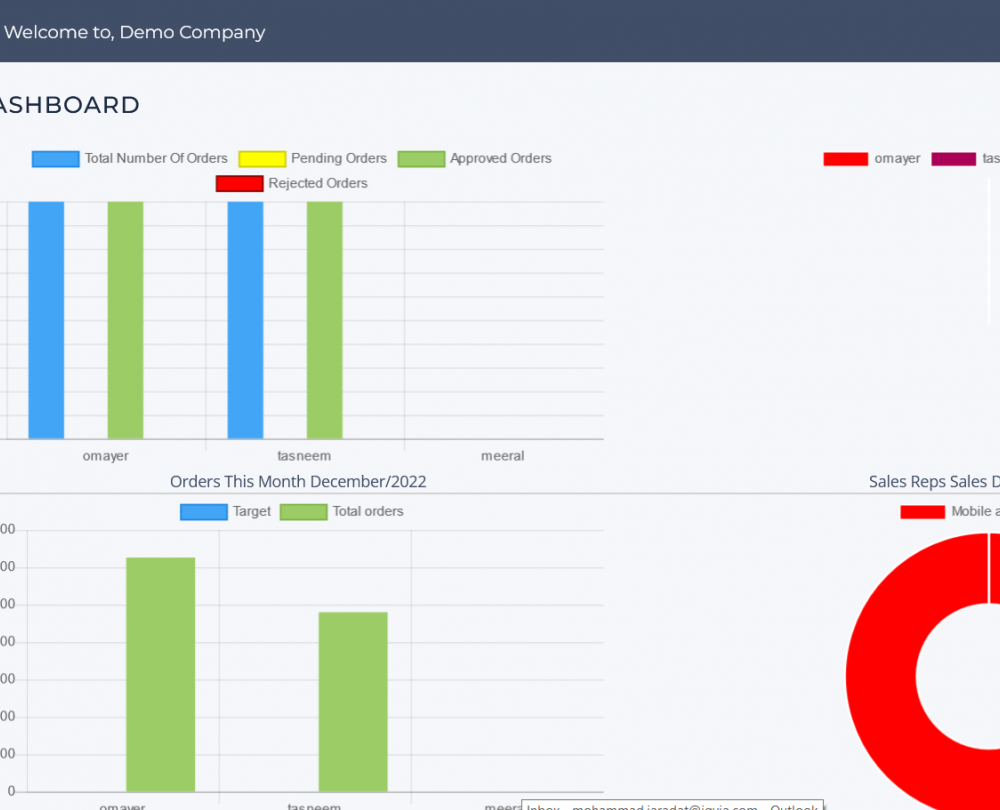This screenshot has width=1000, height=810.
Task: Click the Orders This Month December/2022 title
Action: [298, 482]
